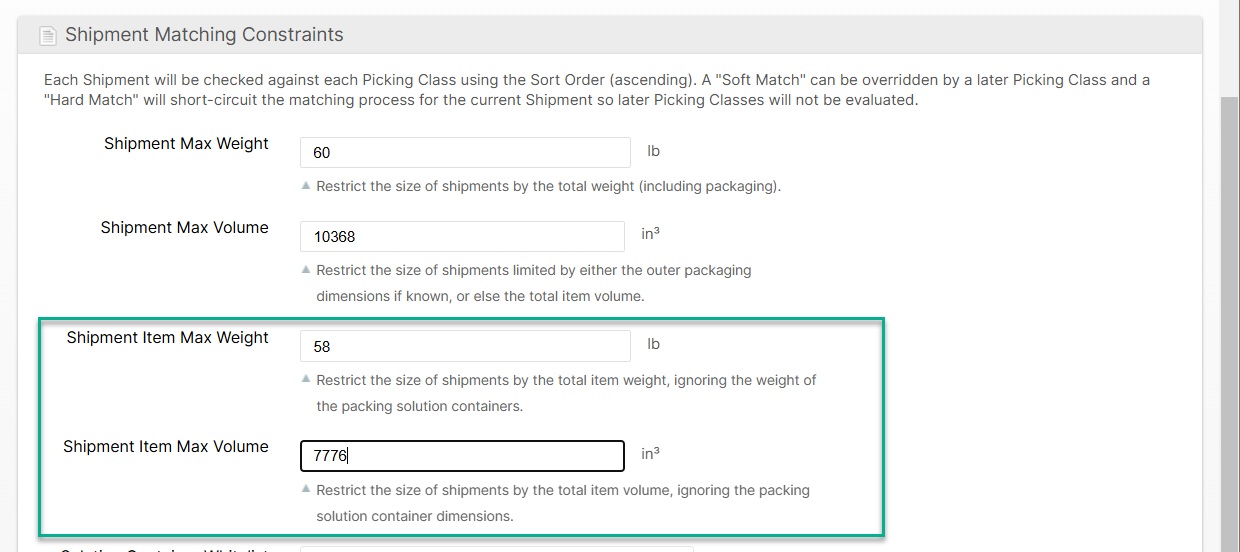Click into the Shipment Item Max Volume field
The width and height of the screenshot is (1240, 552).
tap(462, 456)
